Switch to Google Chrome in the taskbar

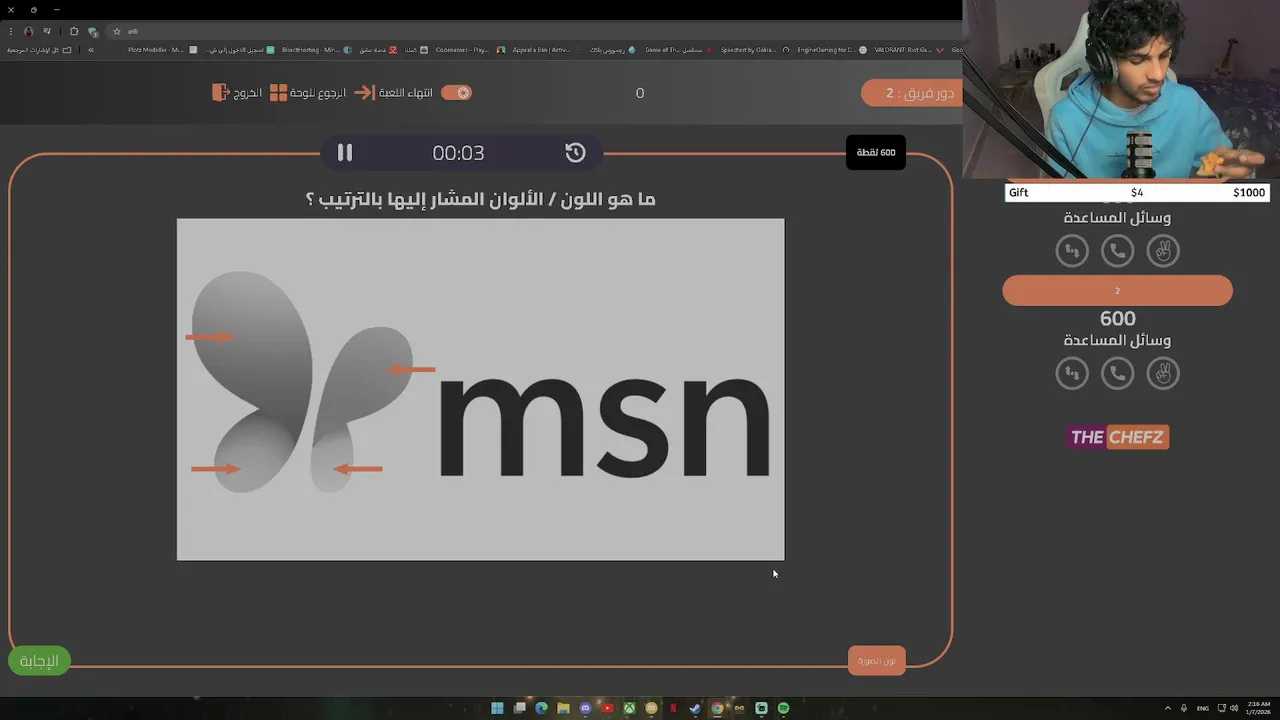click(x=717, y=708)
